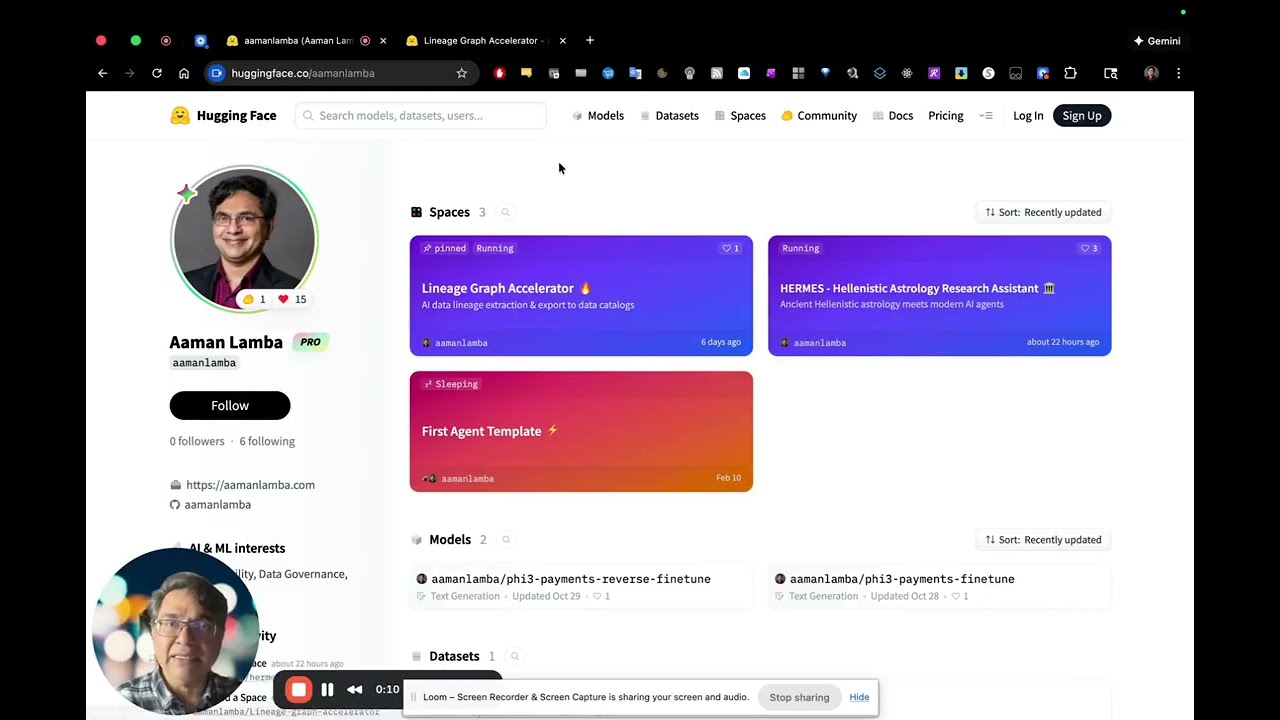Open the https://aamanlamba.com website link
The width and height of the screenshot is (1280, 720).
point(250,485)
